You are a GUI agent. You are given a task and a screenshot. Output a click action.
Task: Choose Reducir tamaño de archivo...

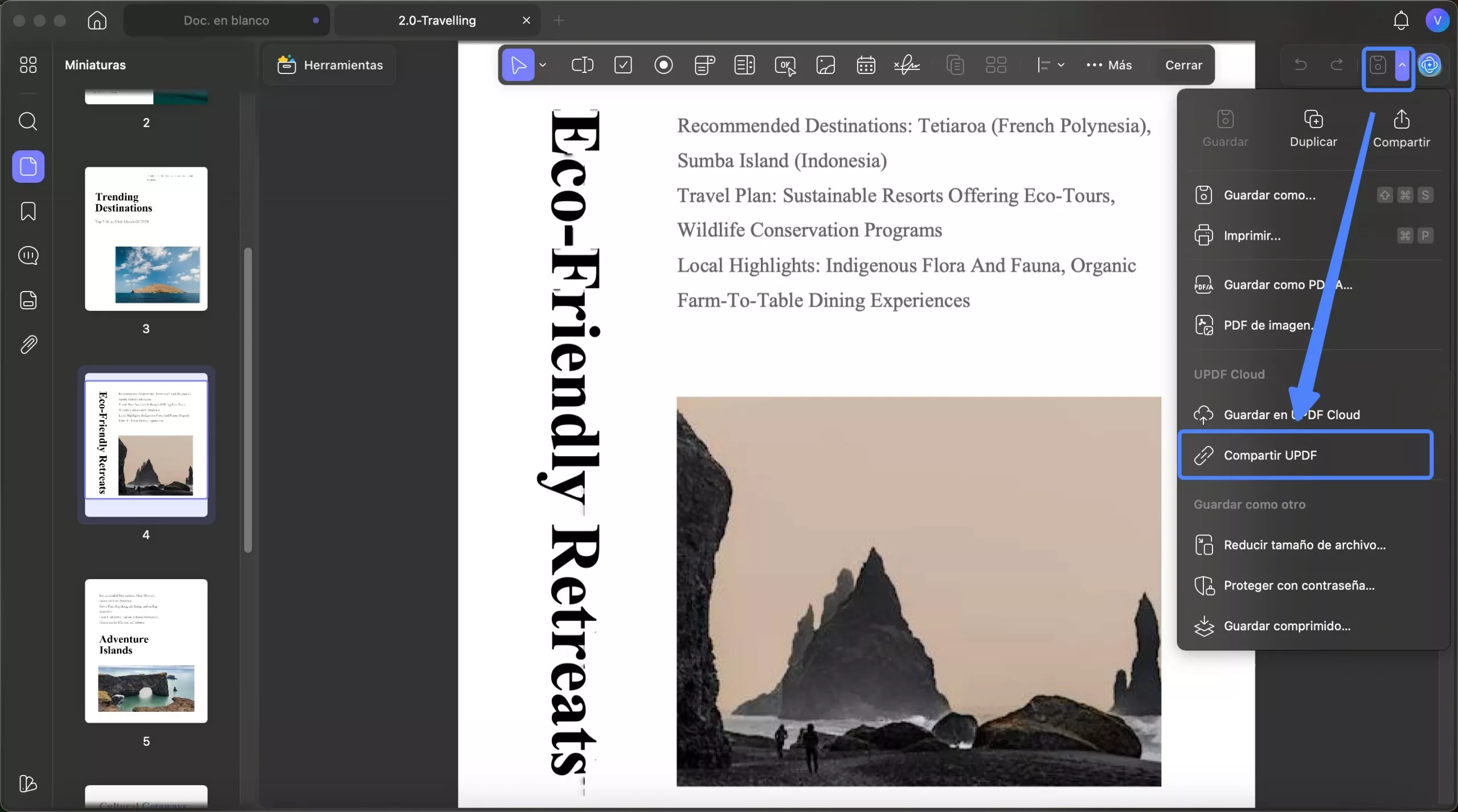point(1313,545)
